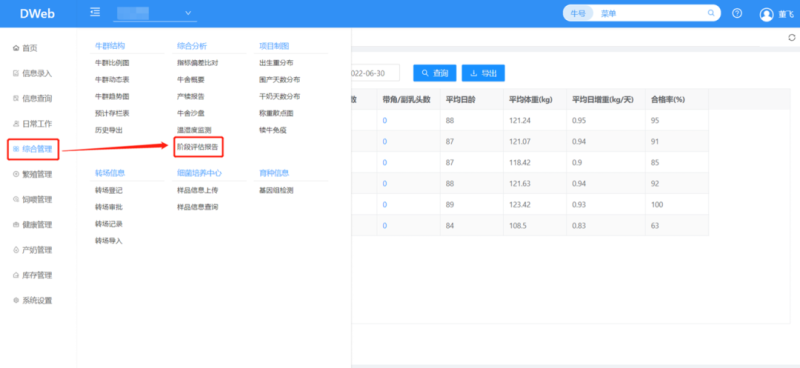Click the 库存管理 icon in the sidebar
The width and height of the screenshot is (800, 368).
point(16,275)
